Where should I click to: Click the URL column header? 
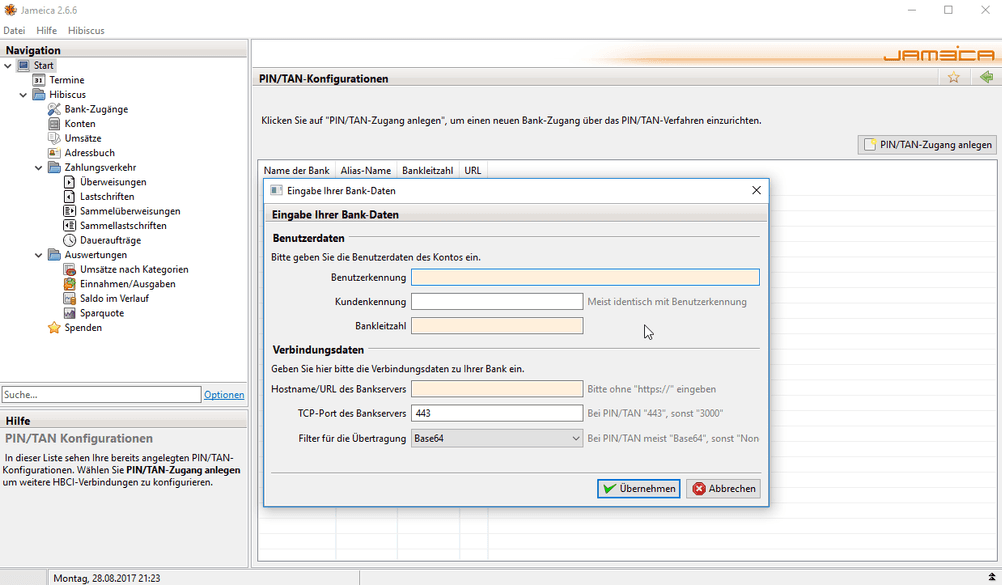pos(473,171)
